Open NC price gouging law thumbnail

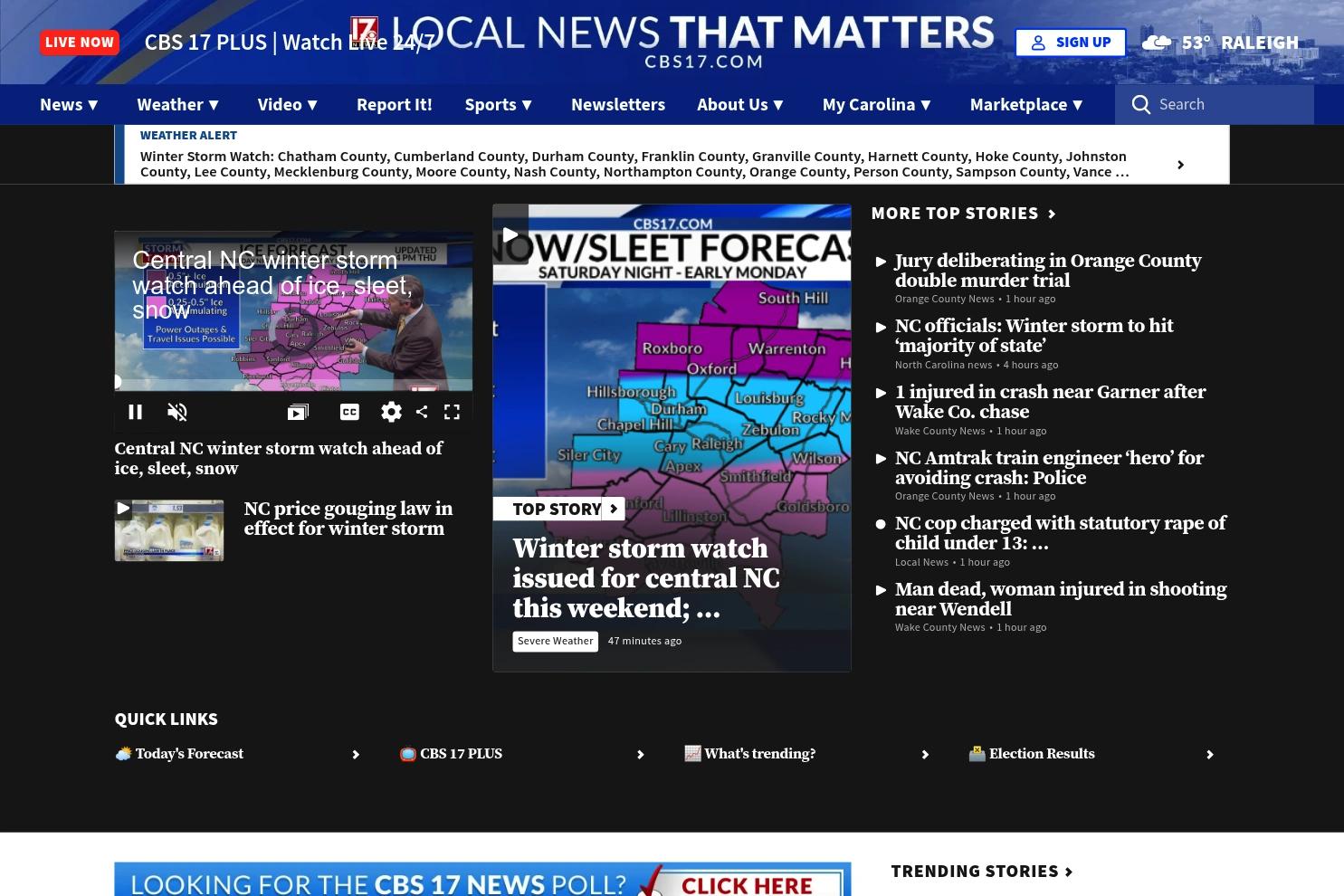pos(168,530)
